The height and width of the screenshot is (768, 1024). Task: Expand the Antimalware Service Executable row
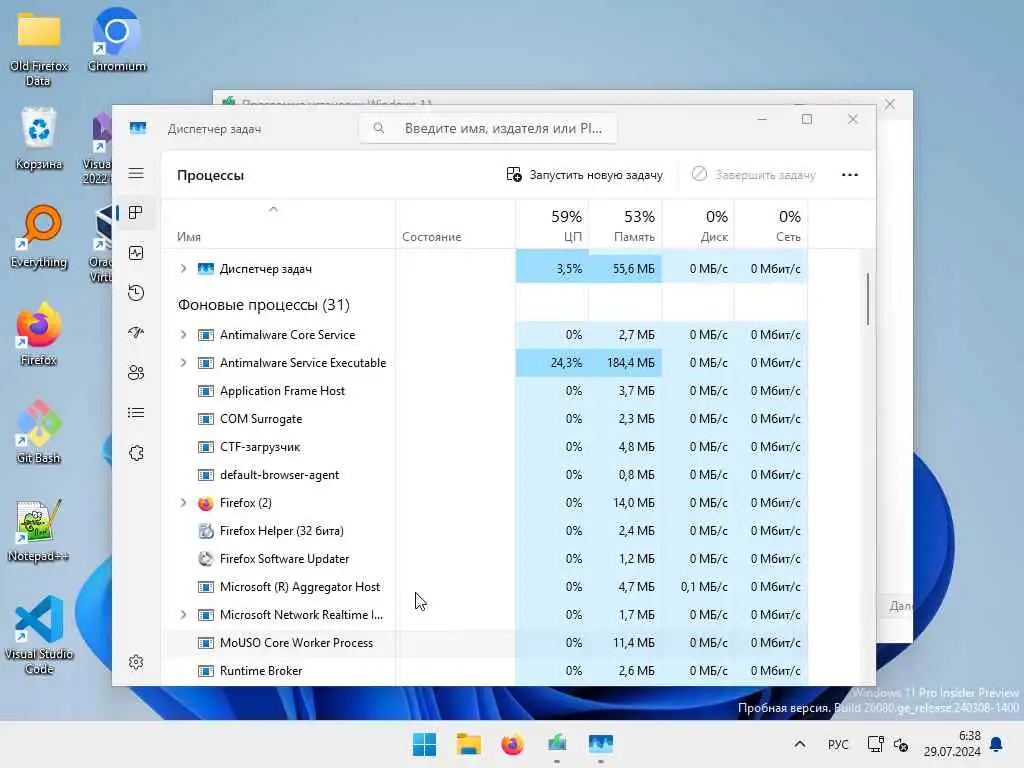(x=184, y=362)
